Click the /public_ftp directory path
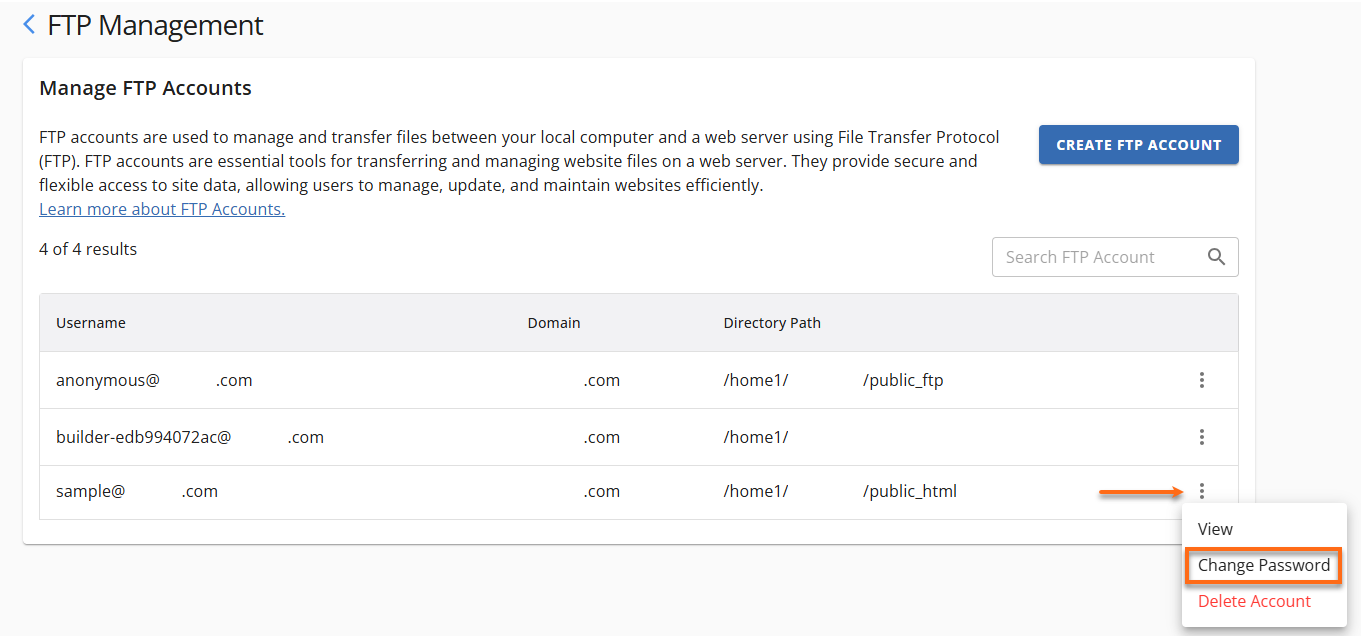Screen dimensions: 1361x636 coord(903,380)
